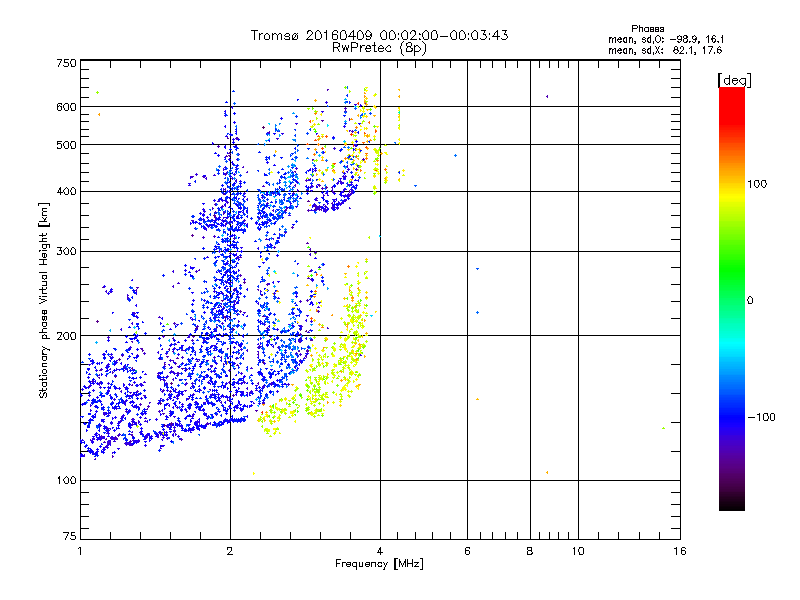Viewport: 800px width, 600px height.
Task: Click the colorbar '0' tick label
Action: click(750, 301)
